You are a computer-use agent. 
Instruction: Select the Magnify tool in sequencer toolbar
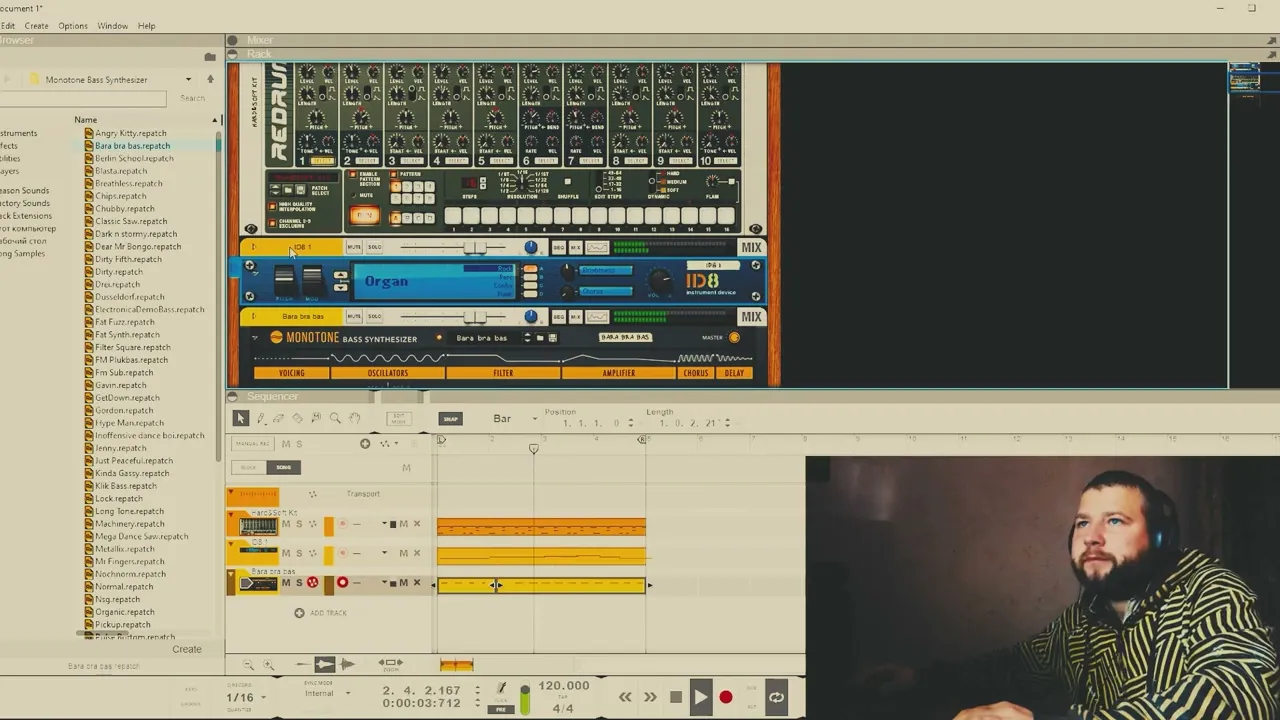335,418
